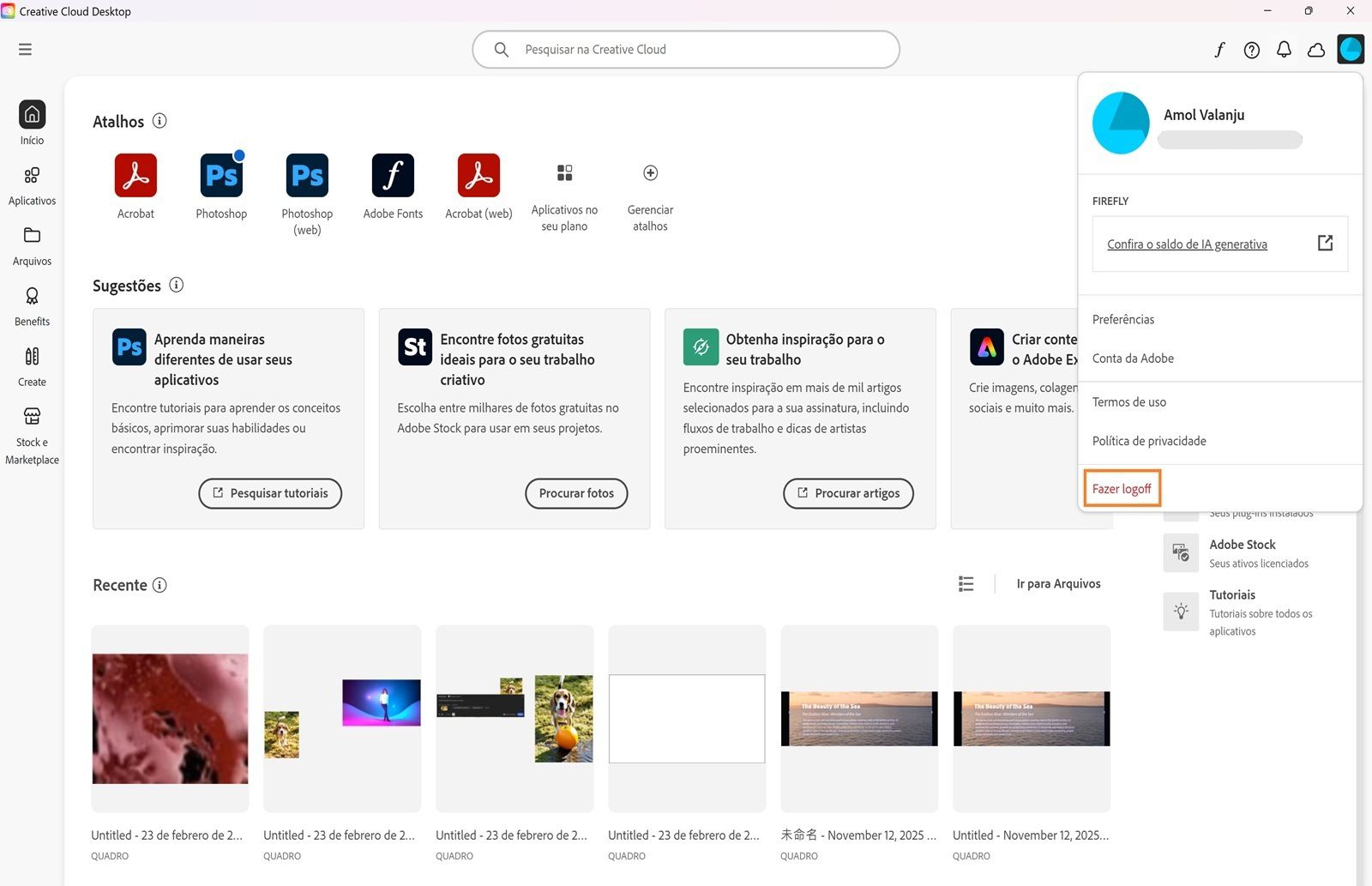Viewport: 1372px width, 886px height.
Task: Open the red texture recent file thumbnail
Action: (x=170, y=719)
